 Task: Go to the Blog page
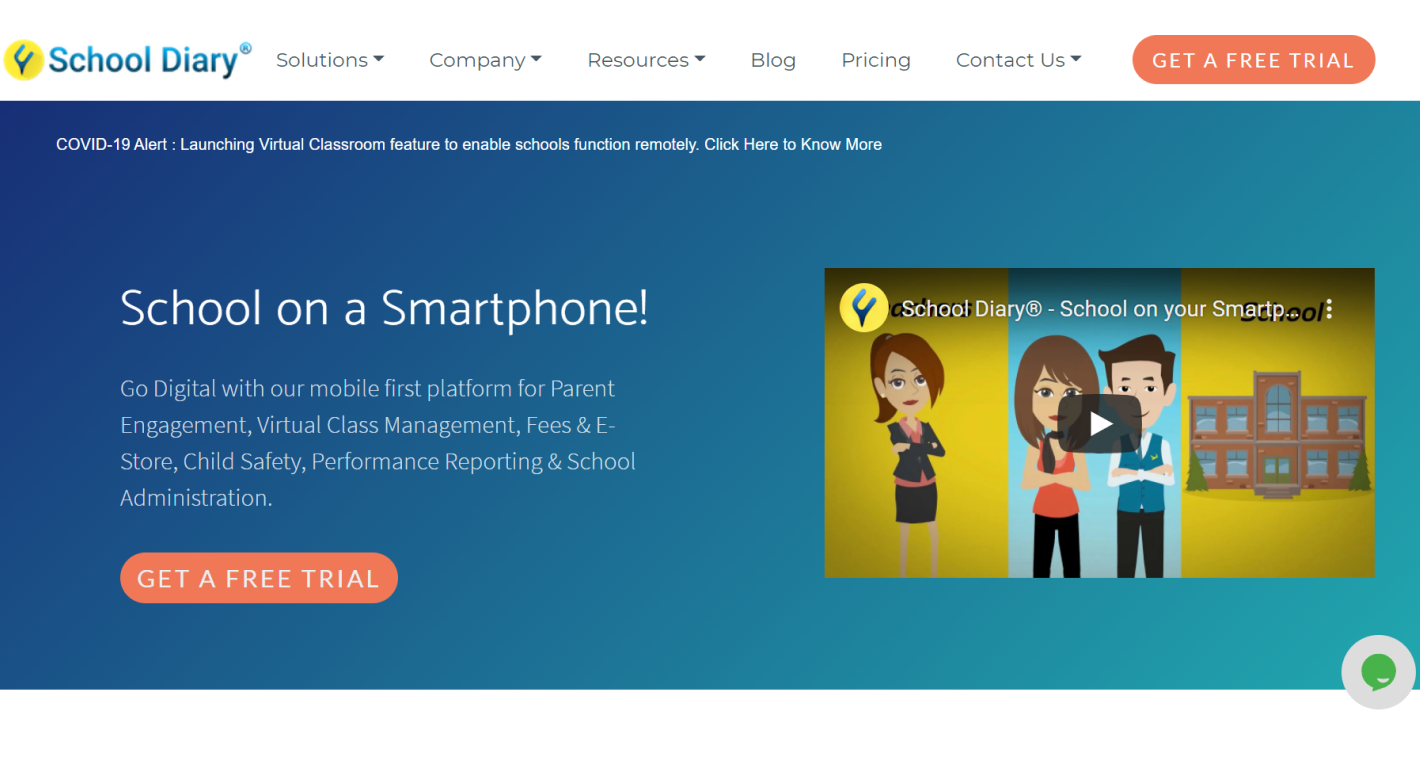(773, 60)
